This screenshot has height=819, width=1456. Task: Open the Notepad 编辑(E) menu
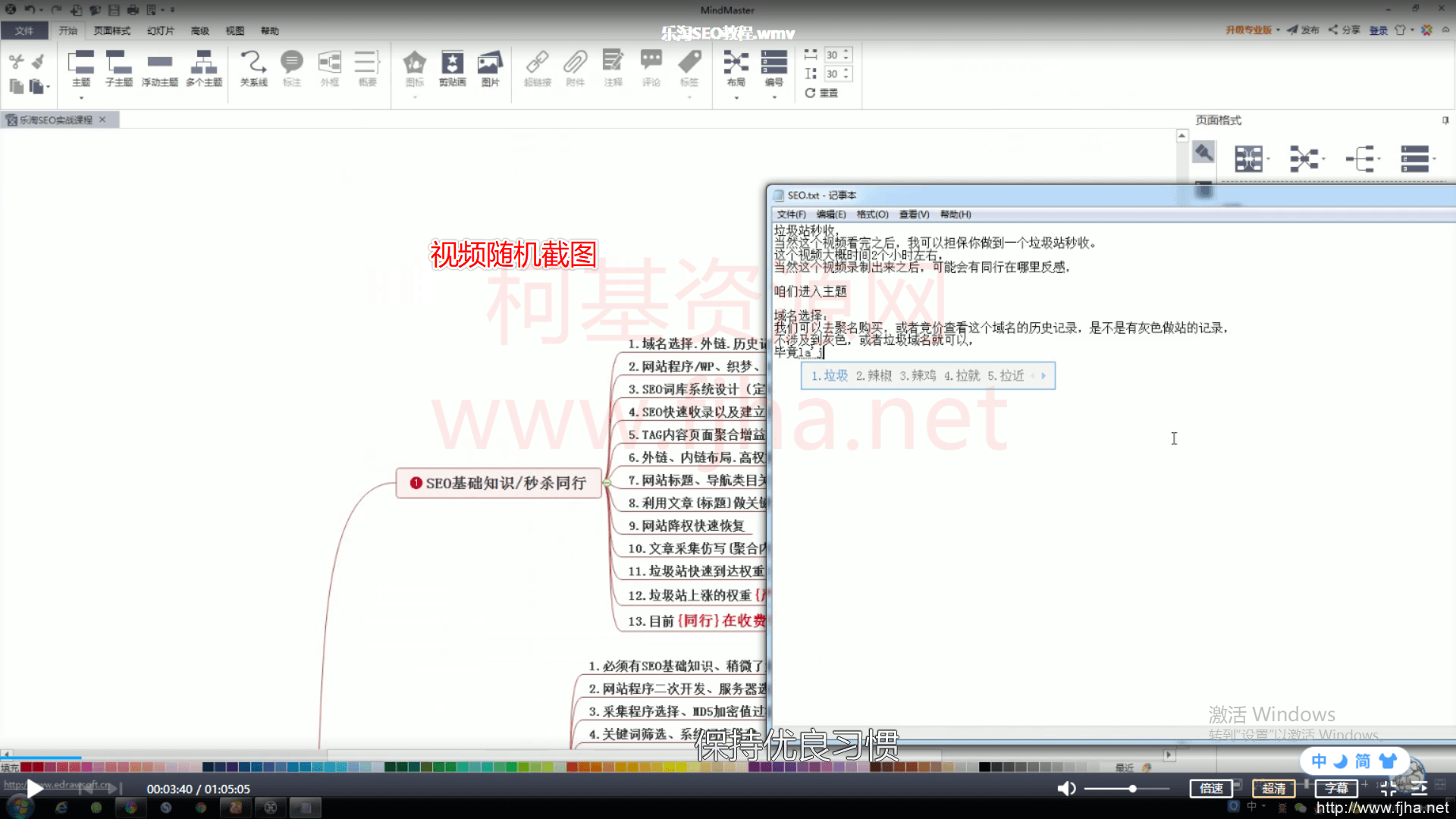[831, 215]
